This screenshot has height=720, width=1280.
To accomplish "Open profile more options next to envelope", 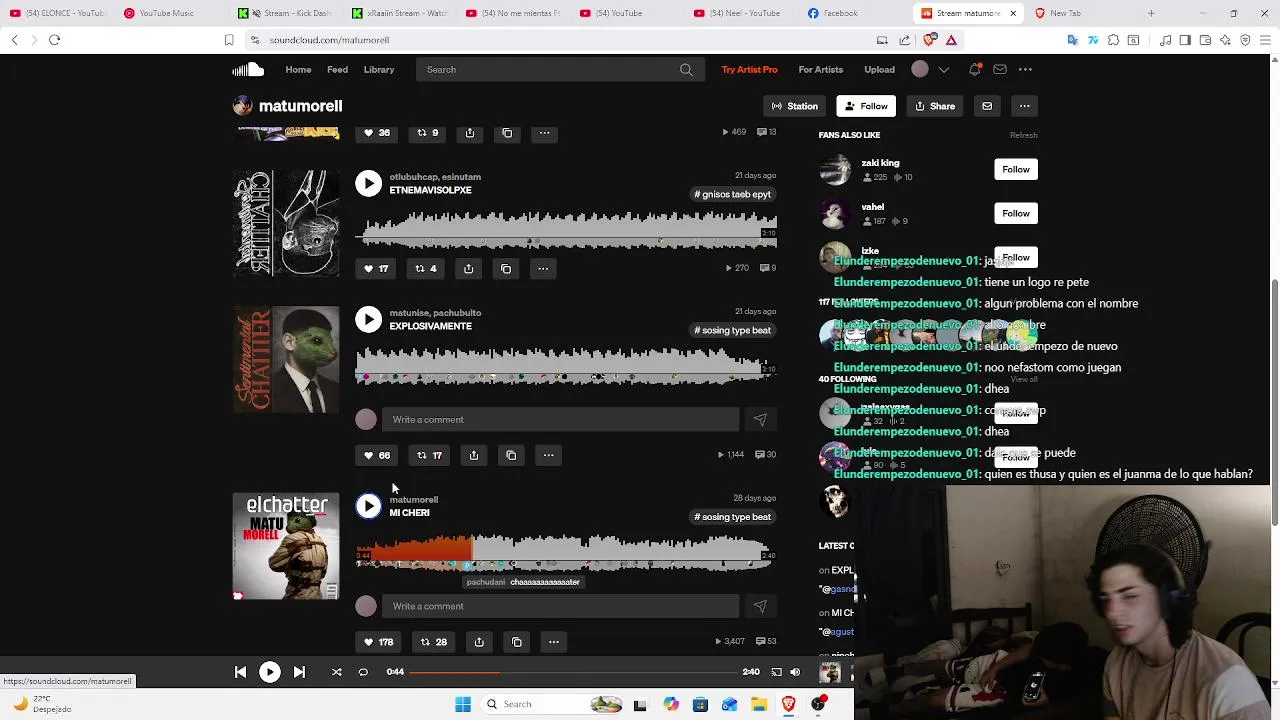I will [1024, 106].
